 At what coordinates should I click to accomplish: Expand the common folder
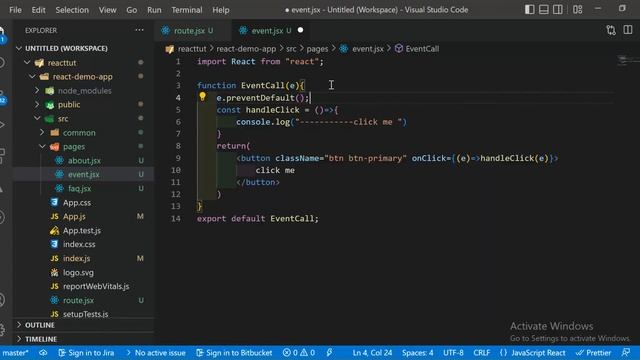click(78, 133)
